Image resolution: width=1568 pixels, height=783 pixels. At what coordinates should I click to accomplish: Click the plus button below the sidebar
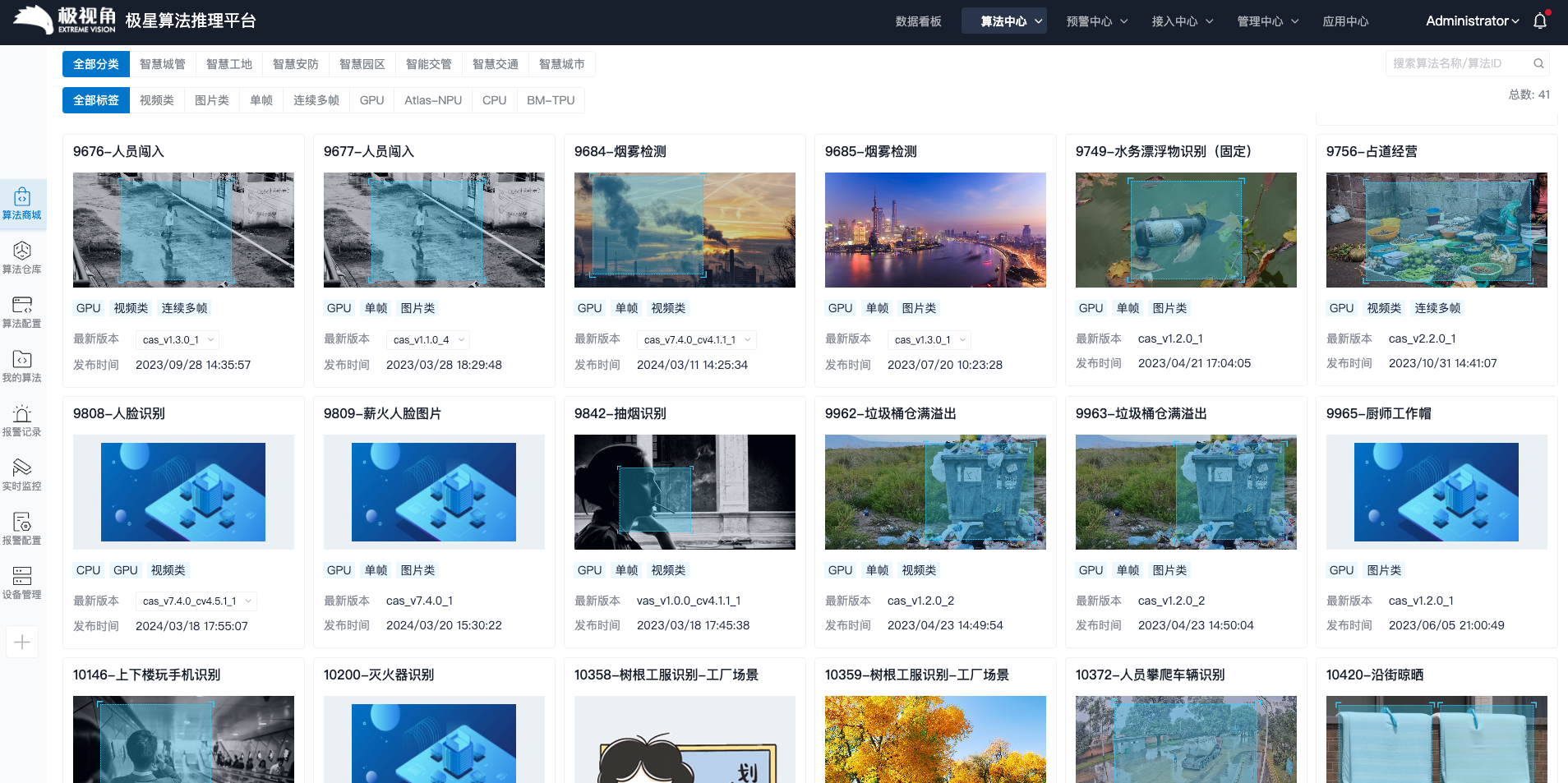click(22, 642)
